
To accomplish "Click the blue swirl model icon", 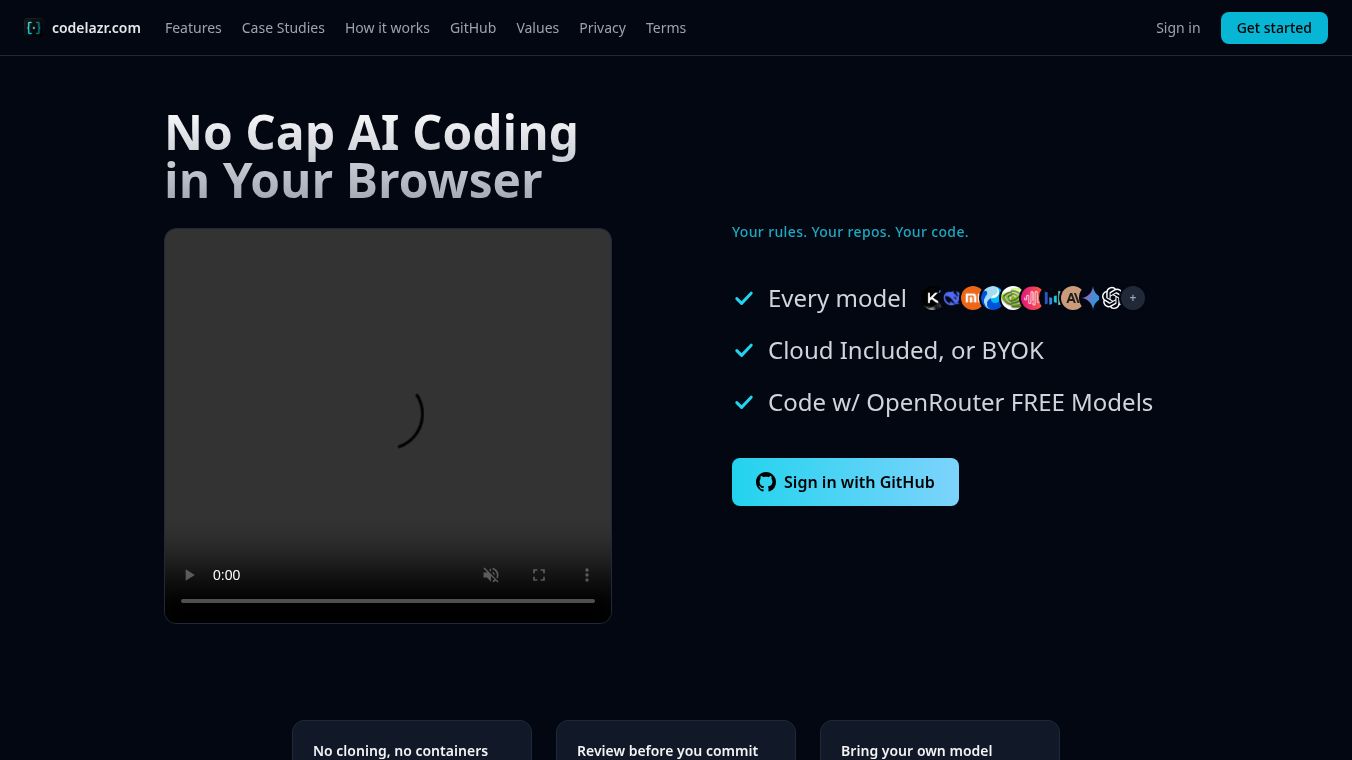I will (x=992, y=298).
